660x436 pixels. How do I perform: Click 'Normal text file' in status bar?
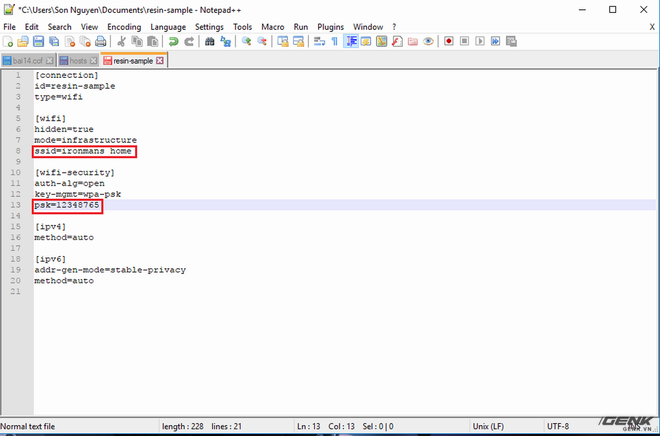point(28,426)
